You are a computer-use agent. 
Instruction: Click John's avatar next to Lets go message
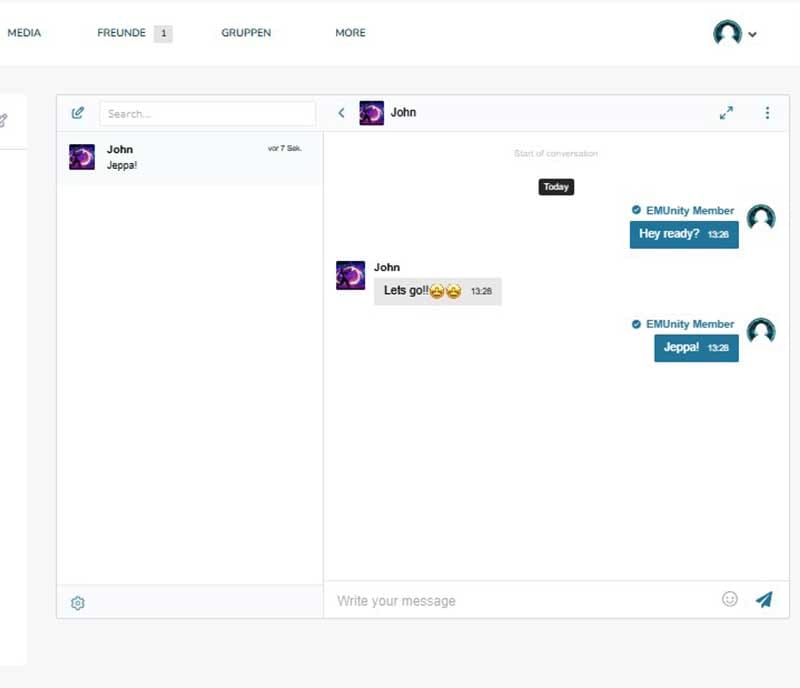click(350, 276)
